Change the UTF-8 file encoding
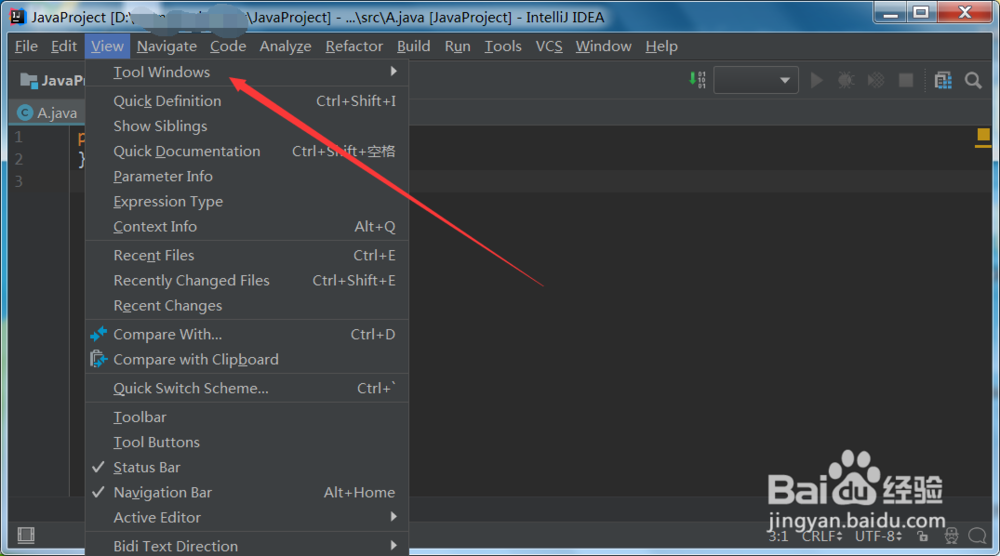The height and width of the screenshot is (556, 1000). click(x=879, y=536)
